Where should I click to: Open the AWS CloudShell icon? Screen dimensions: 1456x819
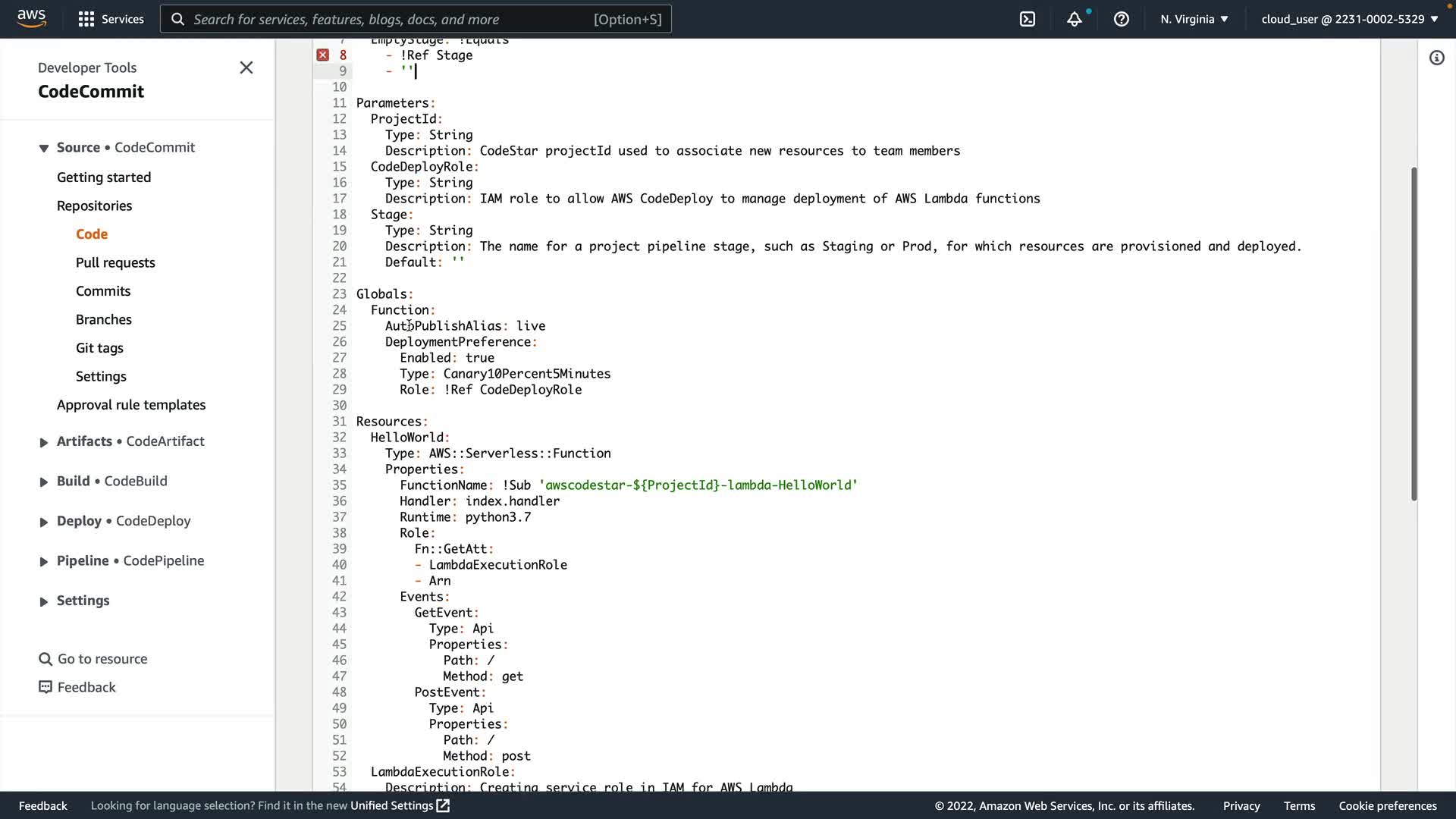click(1028, 19)
